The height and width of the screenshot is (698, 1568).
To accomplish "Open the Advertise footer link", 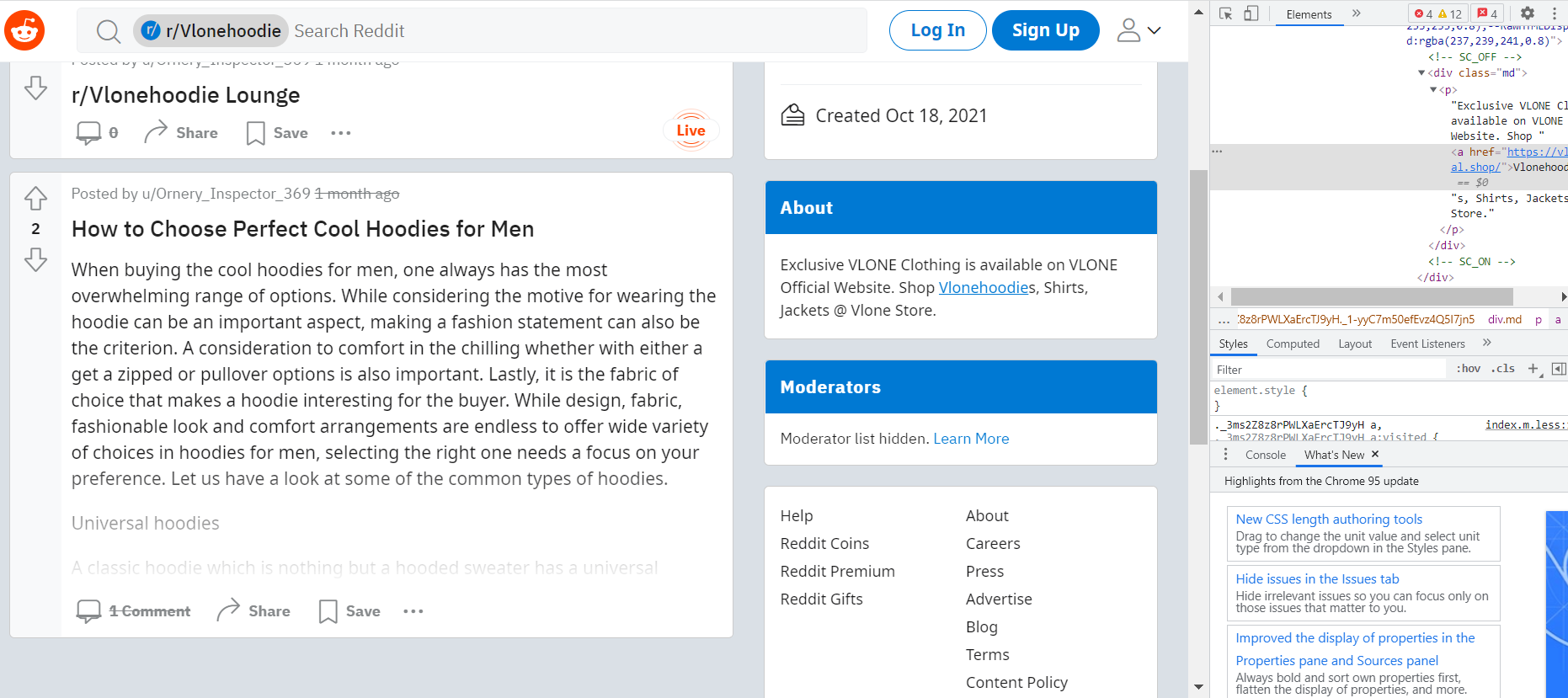I will click(999, 599).
